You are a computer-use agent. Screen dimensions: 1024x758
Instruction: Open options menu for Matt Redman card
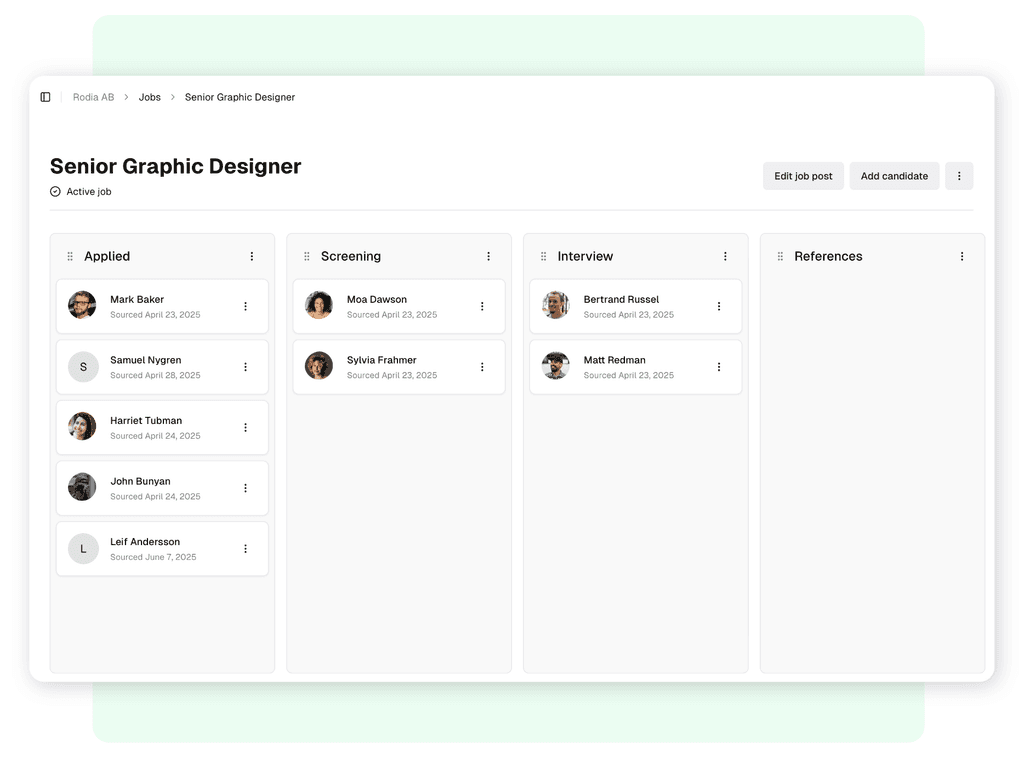pyautogui.click(x=719, y=367)
